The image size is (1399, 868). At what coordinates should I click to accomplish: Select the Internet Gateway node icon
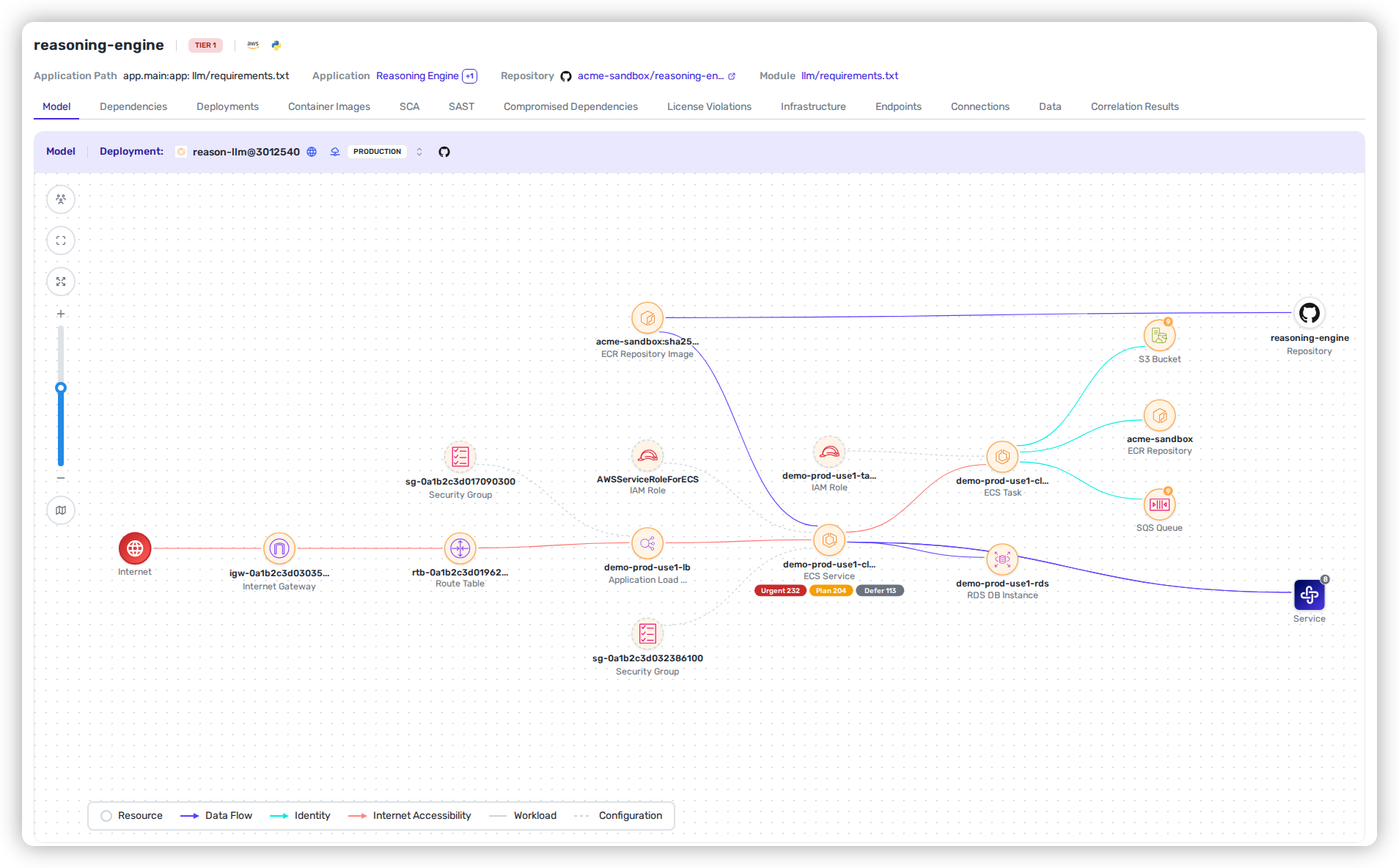click(x=279, y=548)
